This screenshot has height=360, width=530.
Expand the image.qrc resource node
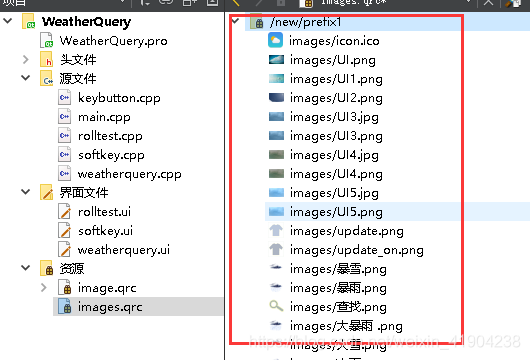click(x=44, y=288)
